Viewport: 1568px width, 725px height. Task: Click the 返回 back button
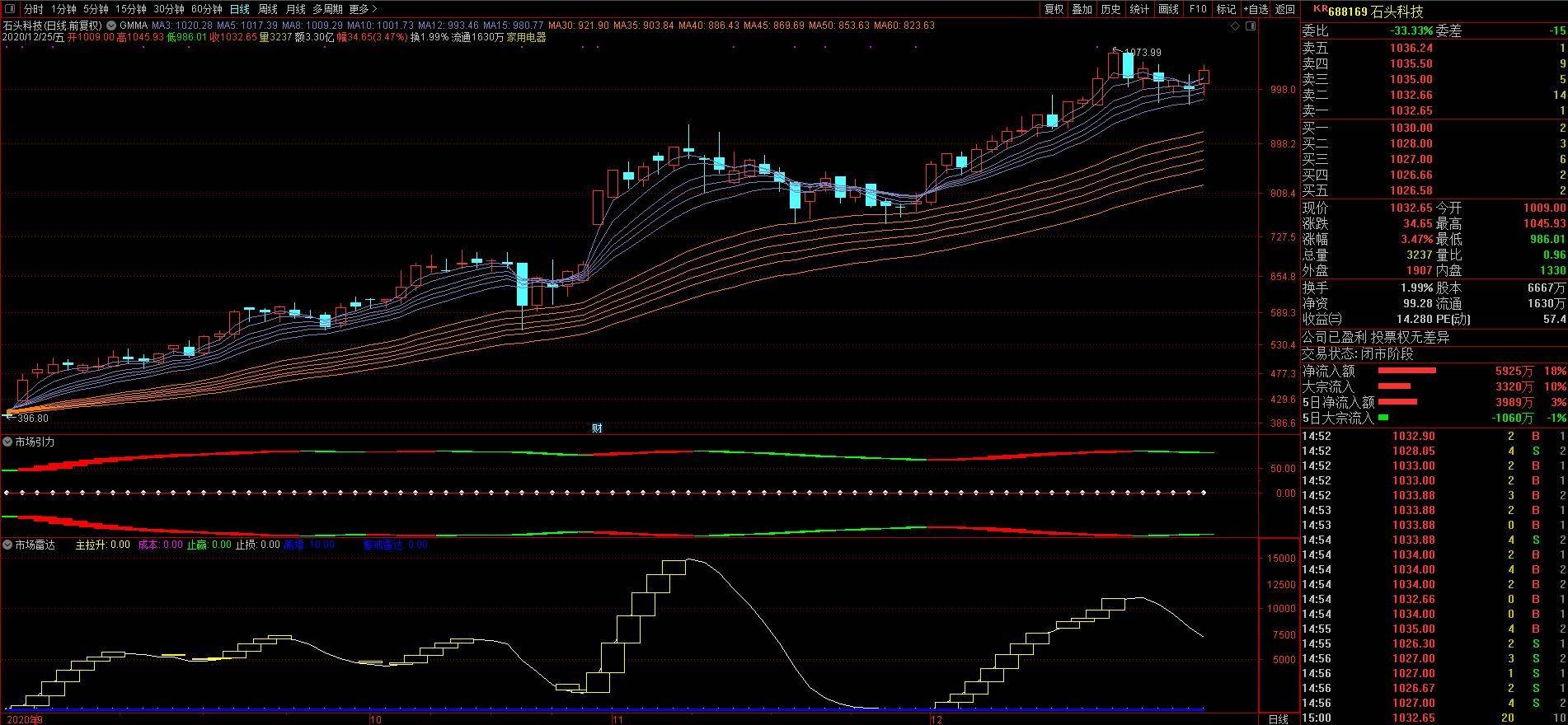coord(1285,9)
